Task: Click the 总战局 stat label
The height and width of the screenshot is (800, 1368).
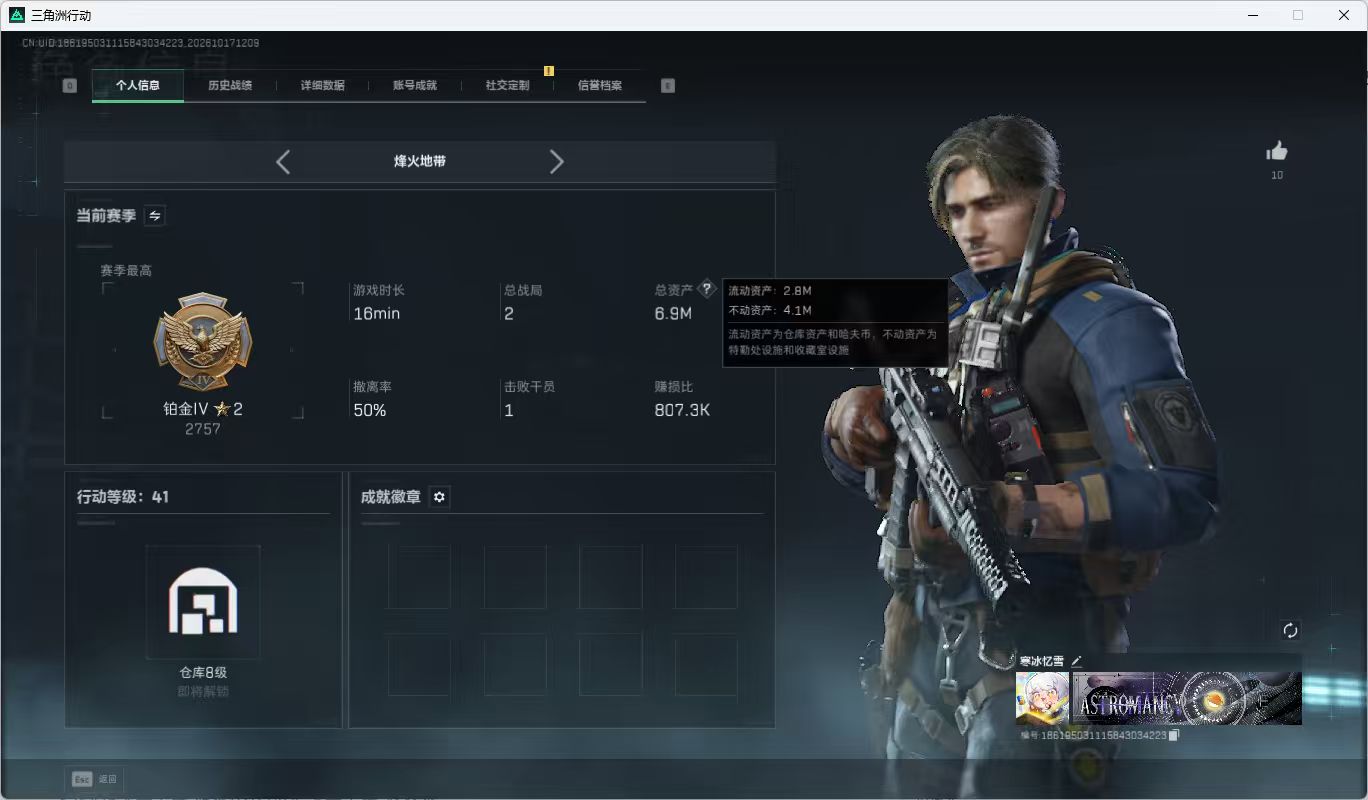Action: click(x=523, y=291)
